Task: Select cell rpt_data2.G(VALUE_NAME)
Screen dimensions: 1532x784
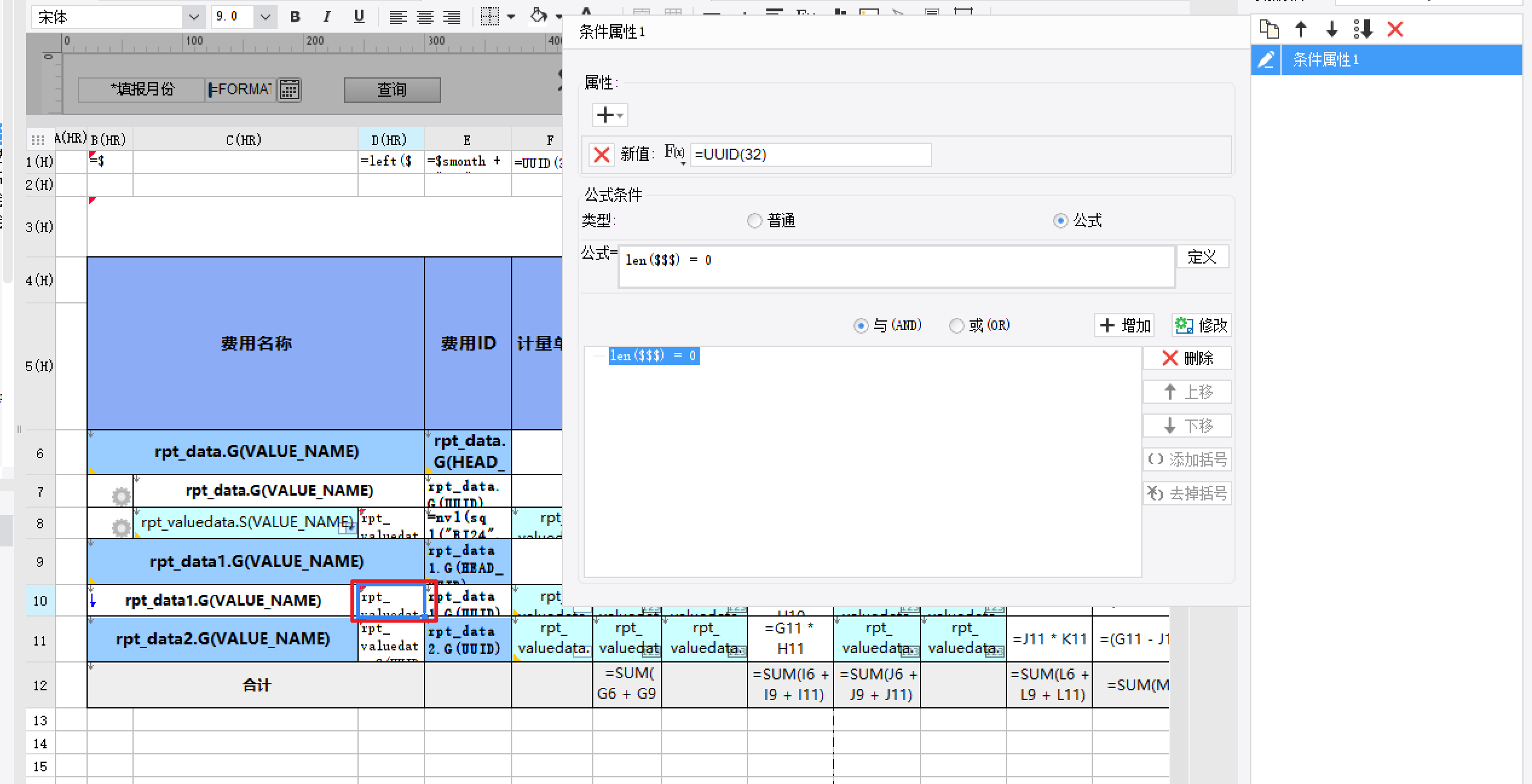Action: tap(223, 639)
